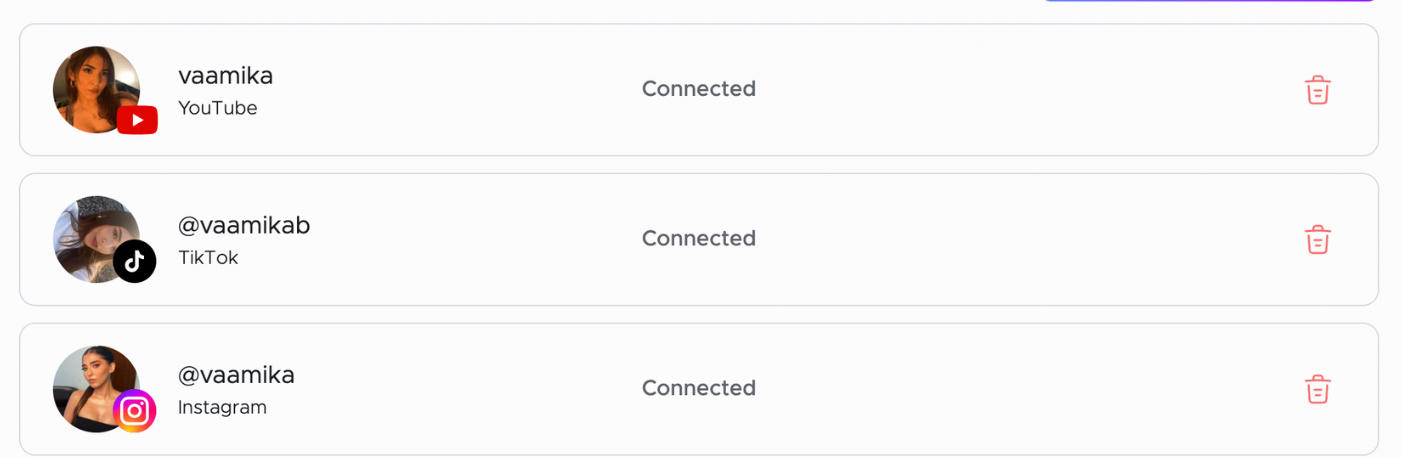
Task: Select the TikTok account card
Action: 699,240
